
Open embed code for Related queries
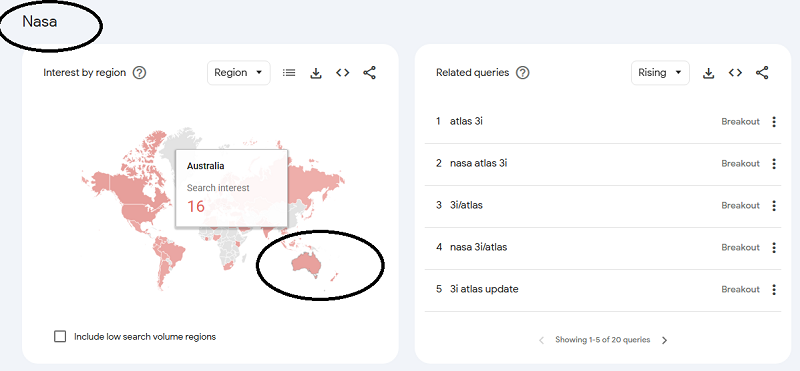735,73
